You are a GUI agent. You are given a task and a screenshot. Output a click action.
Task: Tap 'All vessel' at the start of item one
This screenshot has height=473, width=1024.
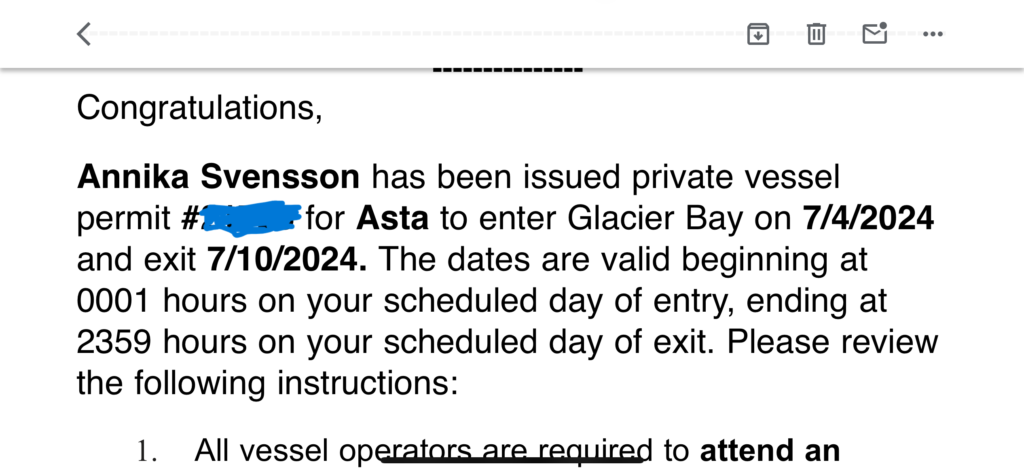click(262, 451)
